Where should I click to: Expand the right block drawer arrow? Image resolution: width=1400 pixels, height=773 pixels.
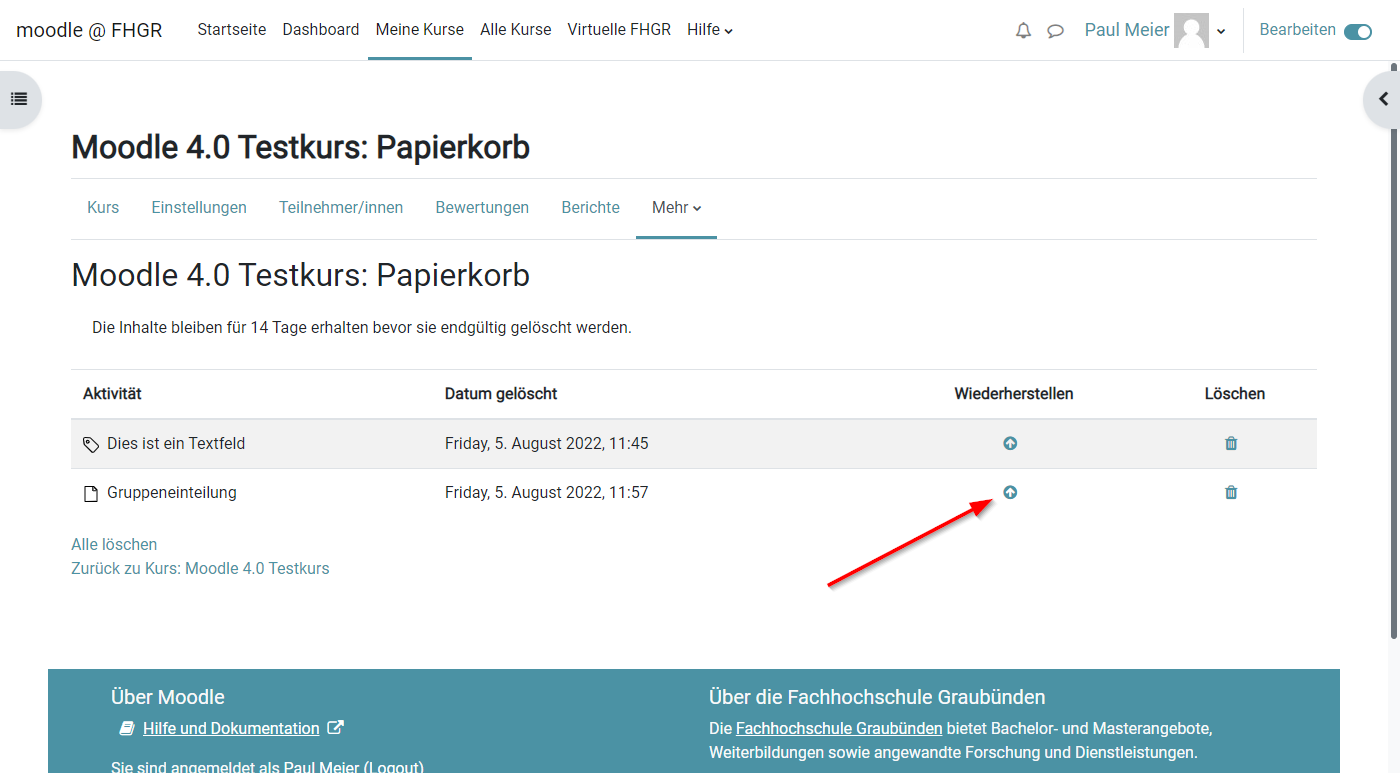pos(1384,99)
